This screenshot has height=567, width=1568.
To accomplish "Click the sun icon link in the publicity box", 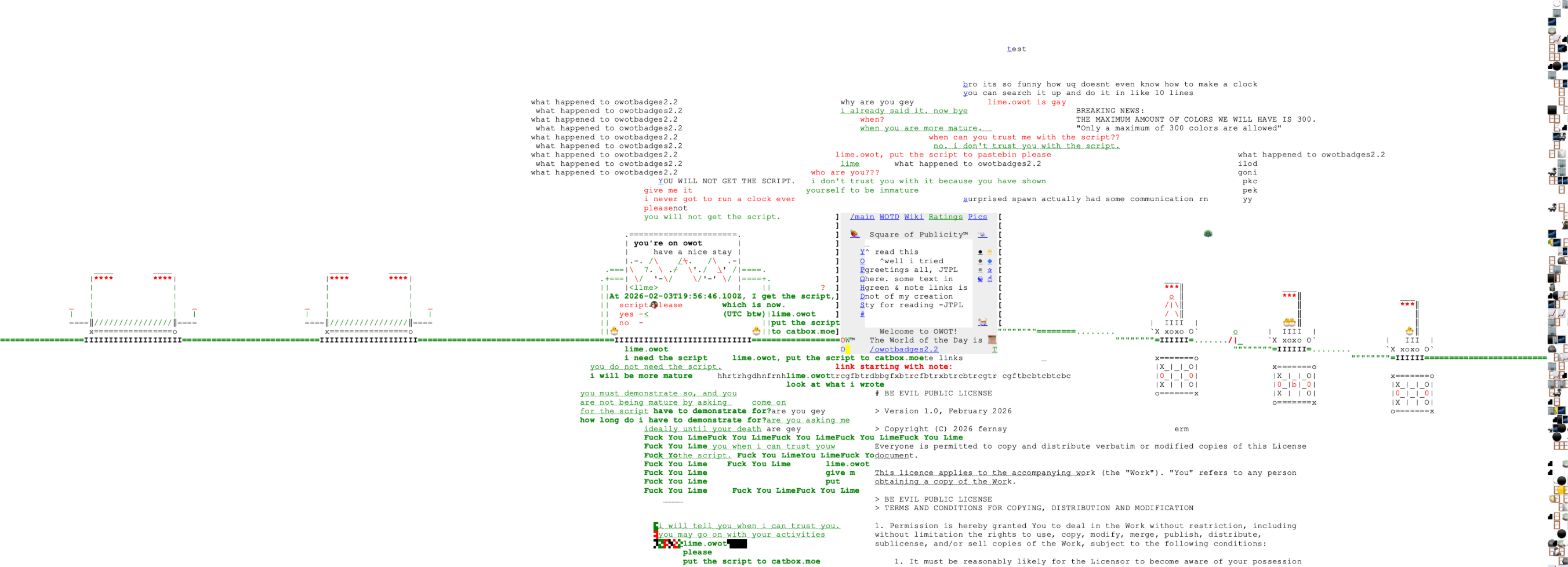I will pyautogui.click(x=990, y=252).
